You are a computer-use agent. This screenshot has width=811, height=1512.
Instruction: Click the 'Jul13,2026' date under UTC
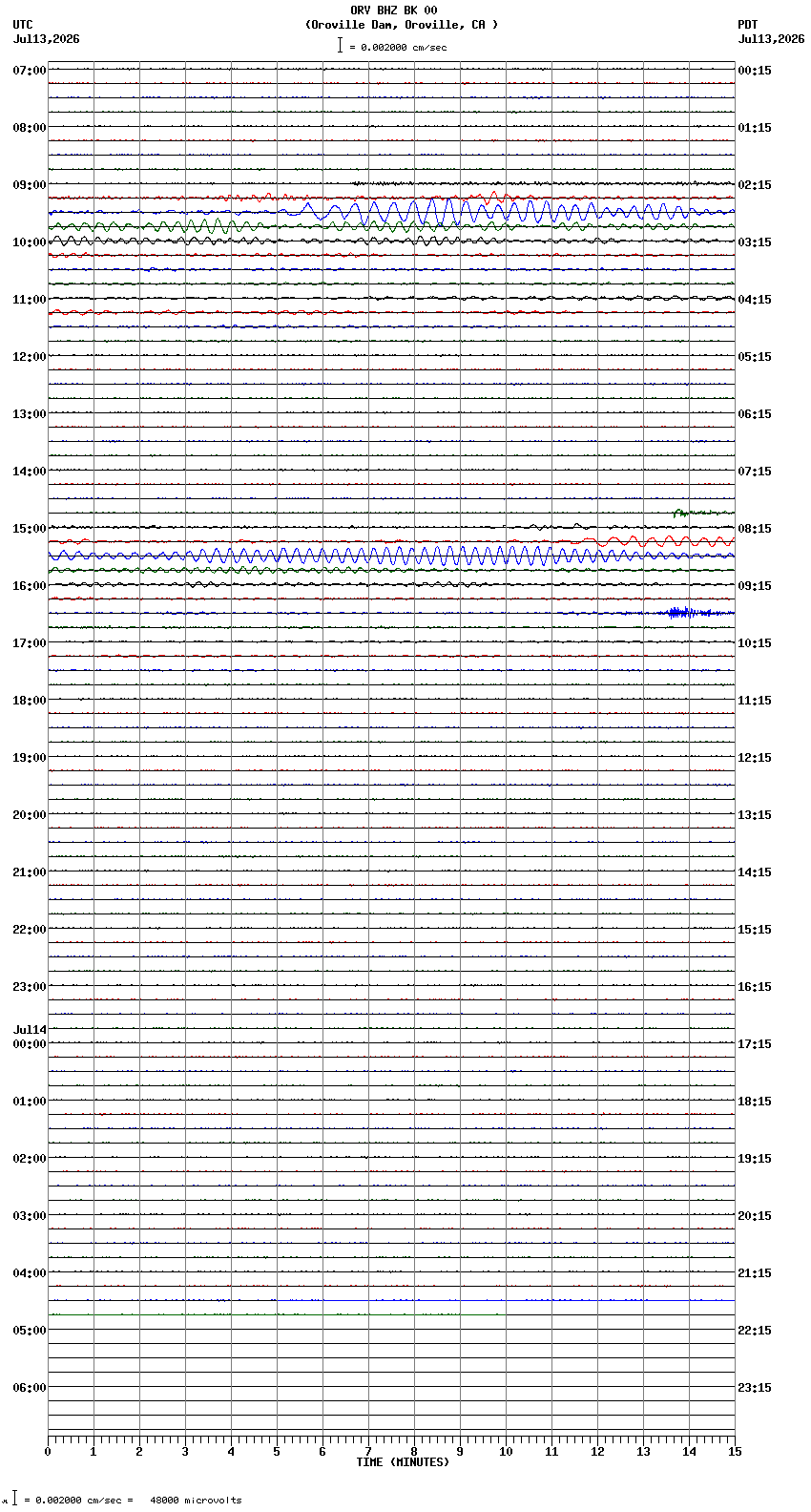(x=47, y=39)
